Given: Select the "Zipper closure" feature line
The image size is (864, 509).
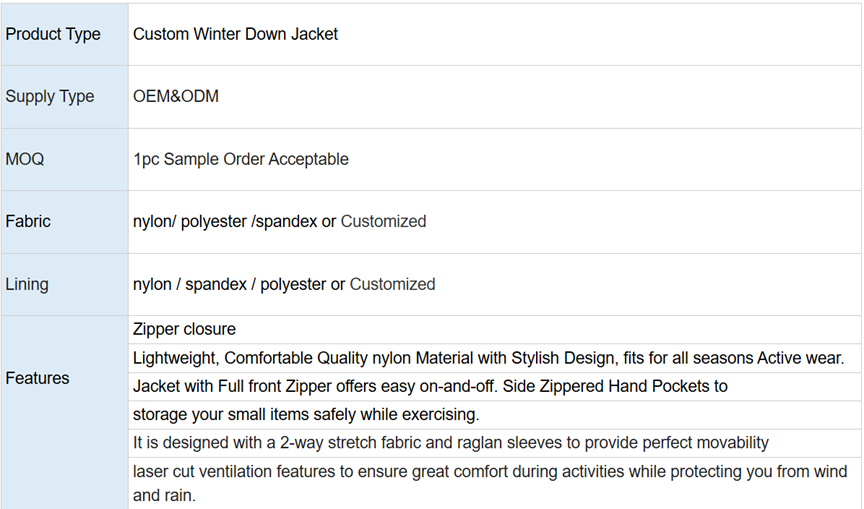Looking at the screenshot, I should tap(184, 329).
